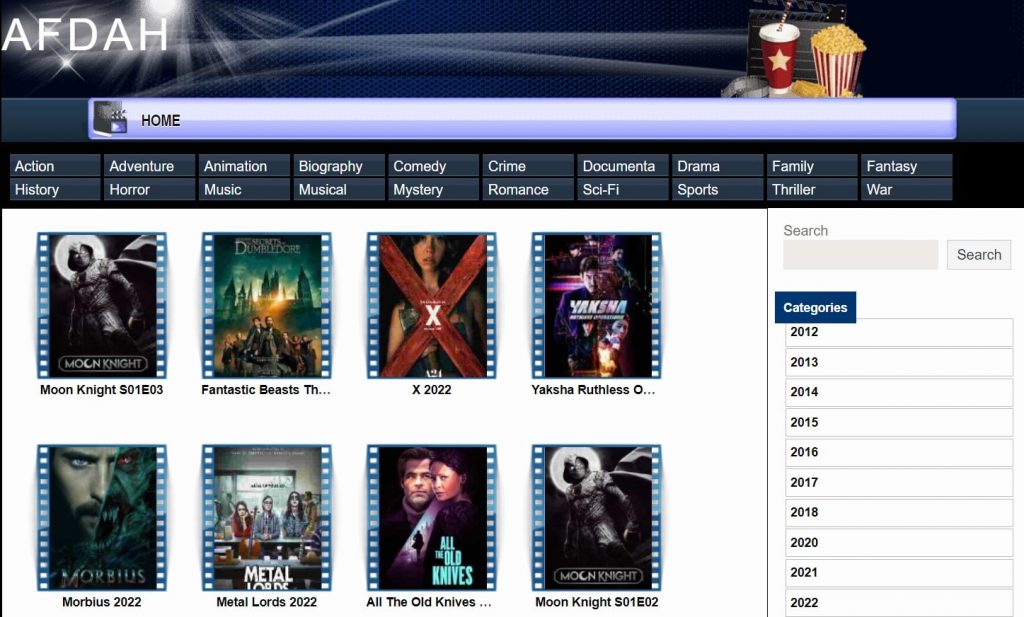1024x617 pixels.
Task: Click the Yaksha Ruthless title text
Action: coord(593,390)
